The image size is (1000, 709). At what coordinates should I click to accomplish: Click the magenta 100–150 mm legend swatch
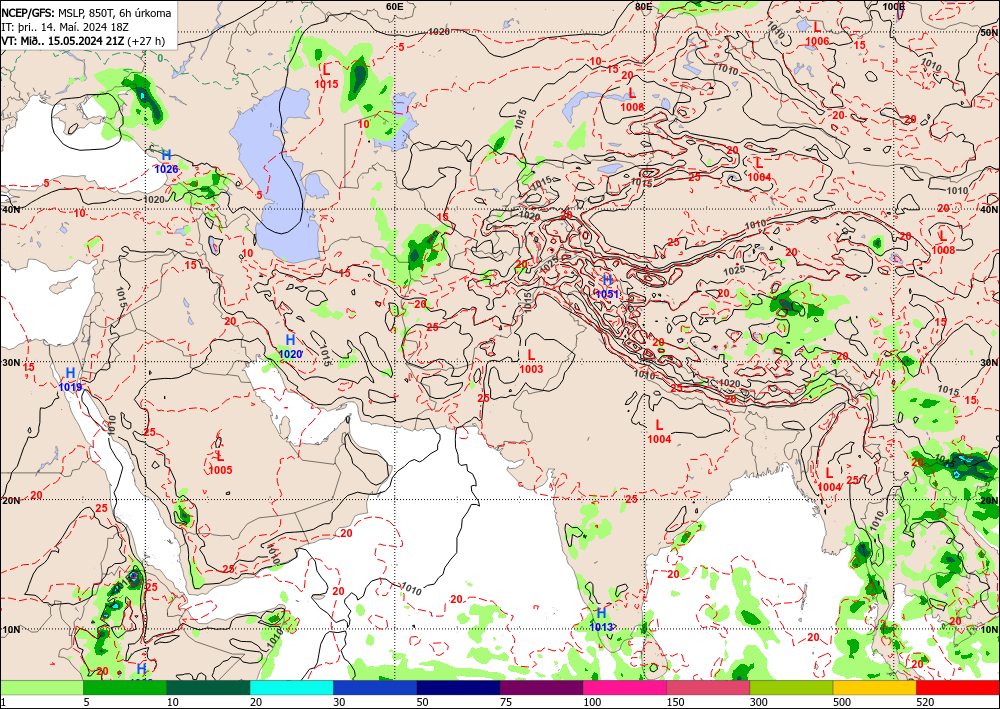tap(625, 688)
